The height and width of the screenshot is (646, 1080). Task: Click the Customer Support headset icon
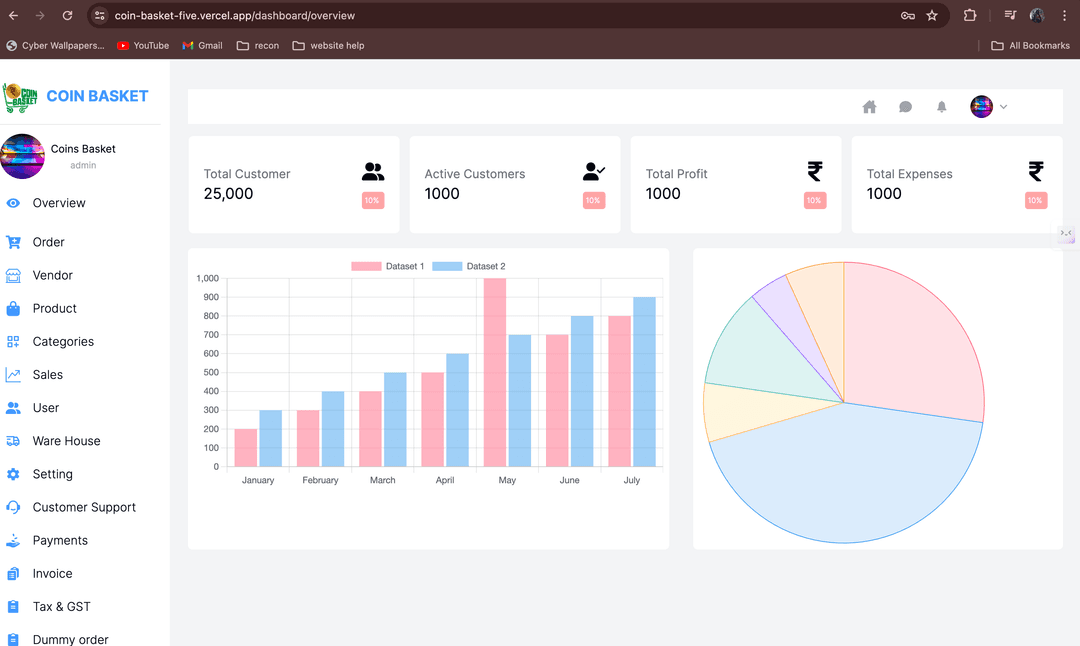click(13, 507)
